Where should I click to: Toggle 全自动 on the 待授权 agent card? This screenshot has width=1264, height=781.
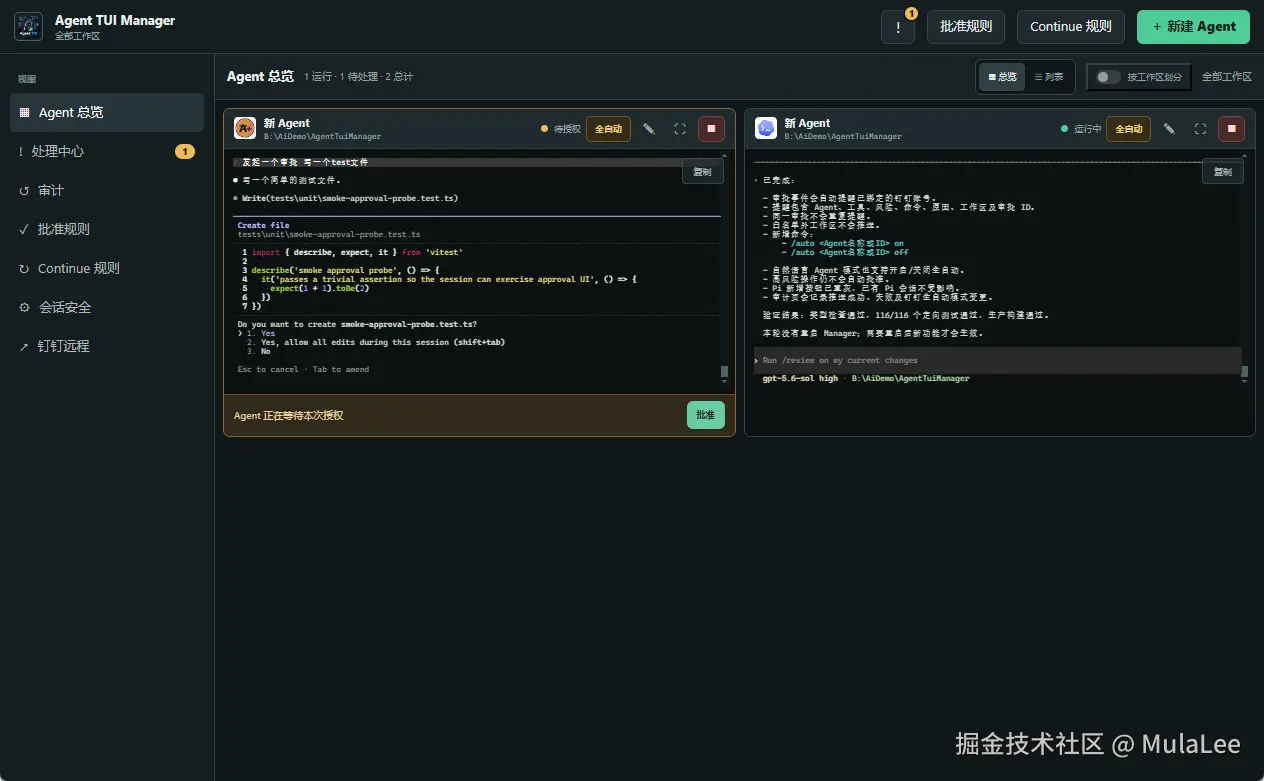click(x=608, y=129)
